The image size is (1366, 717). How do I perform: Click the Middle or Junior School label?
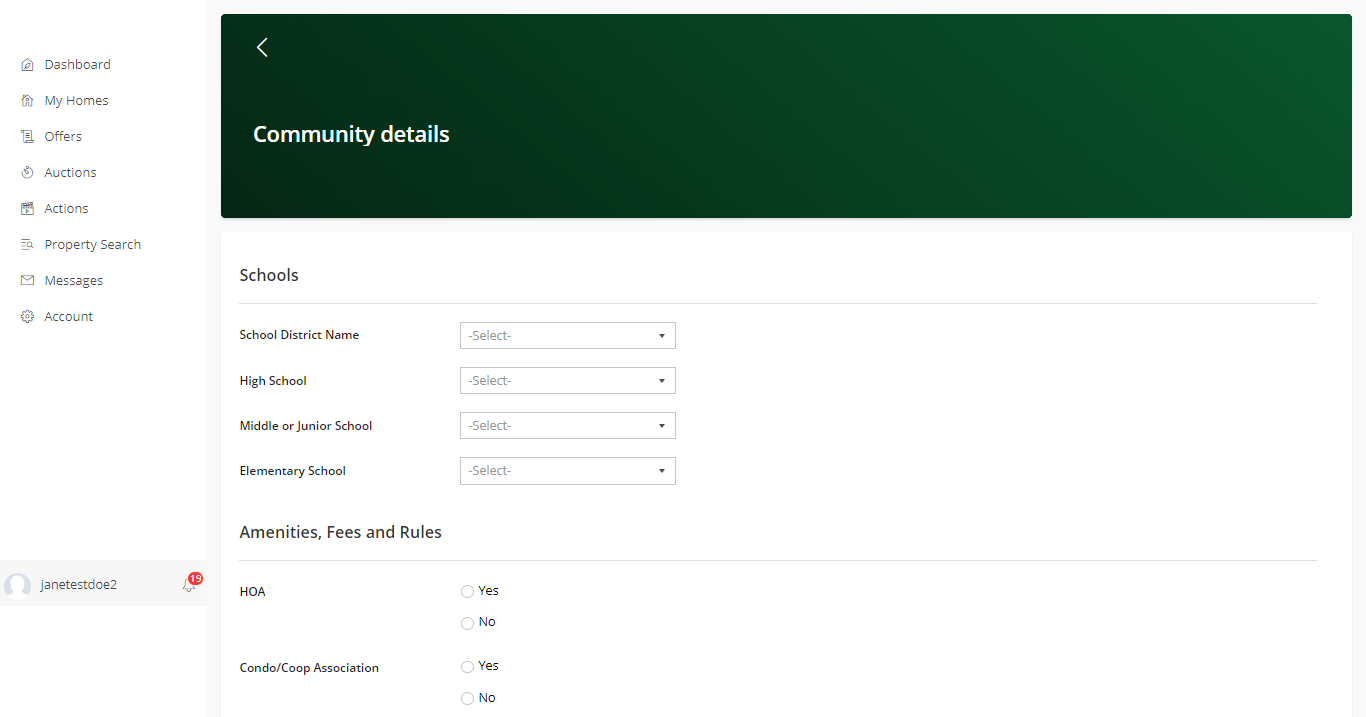[x=306, y=426]
